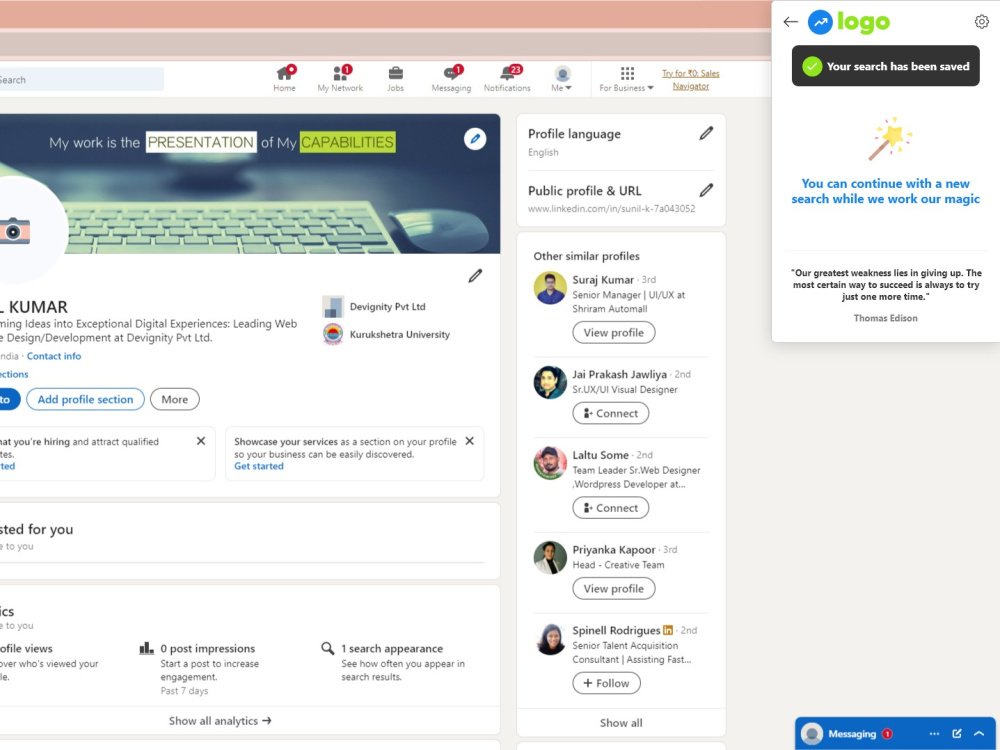Screen dimensions: 1000x750
Task: Open My Network icon
Action: [340, 78]
